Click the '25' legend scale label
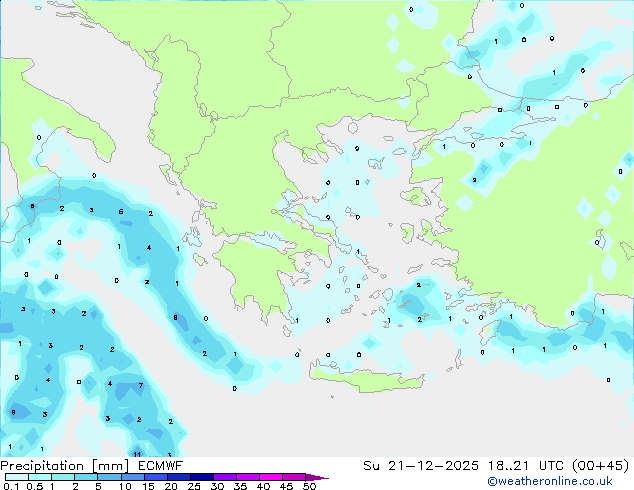The height and width of the screenshot is (490, 634). (194, 486)
